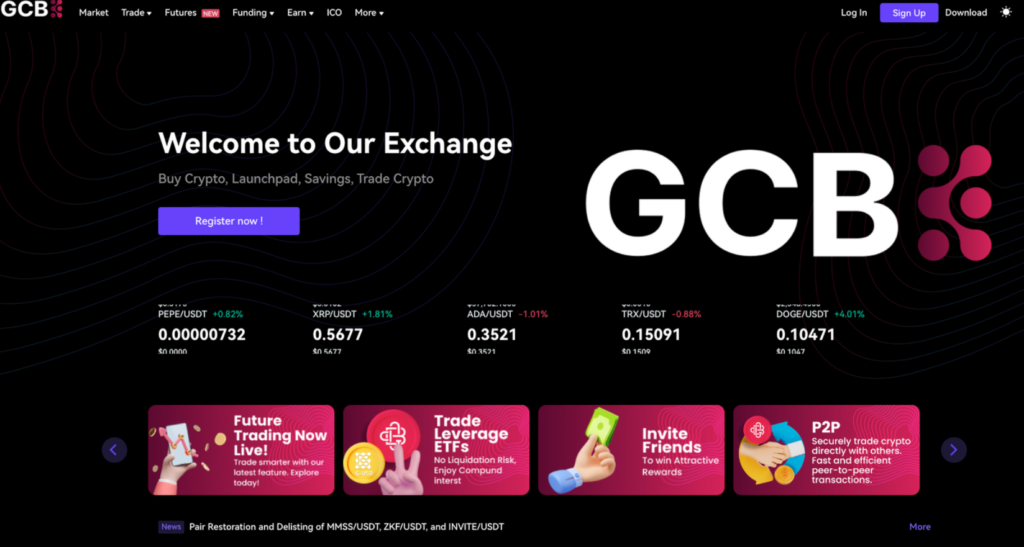Open the Future Trading Now Live banner
Screen dimensions: 1024x547
[241, 450]
